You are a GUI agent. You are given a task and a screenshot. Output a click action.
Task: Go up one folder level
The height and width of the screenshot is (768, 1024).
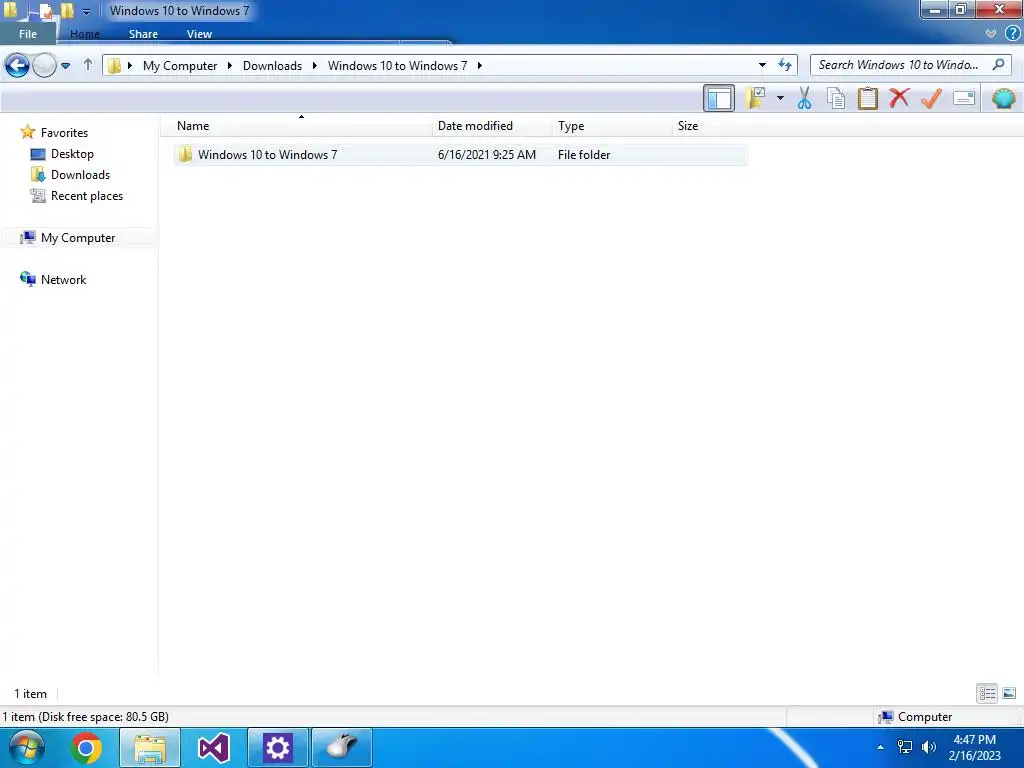coord(88,65)
